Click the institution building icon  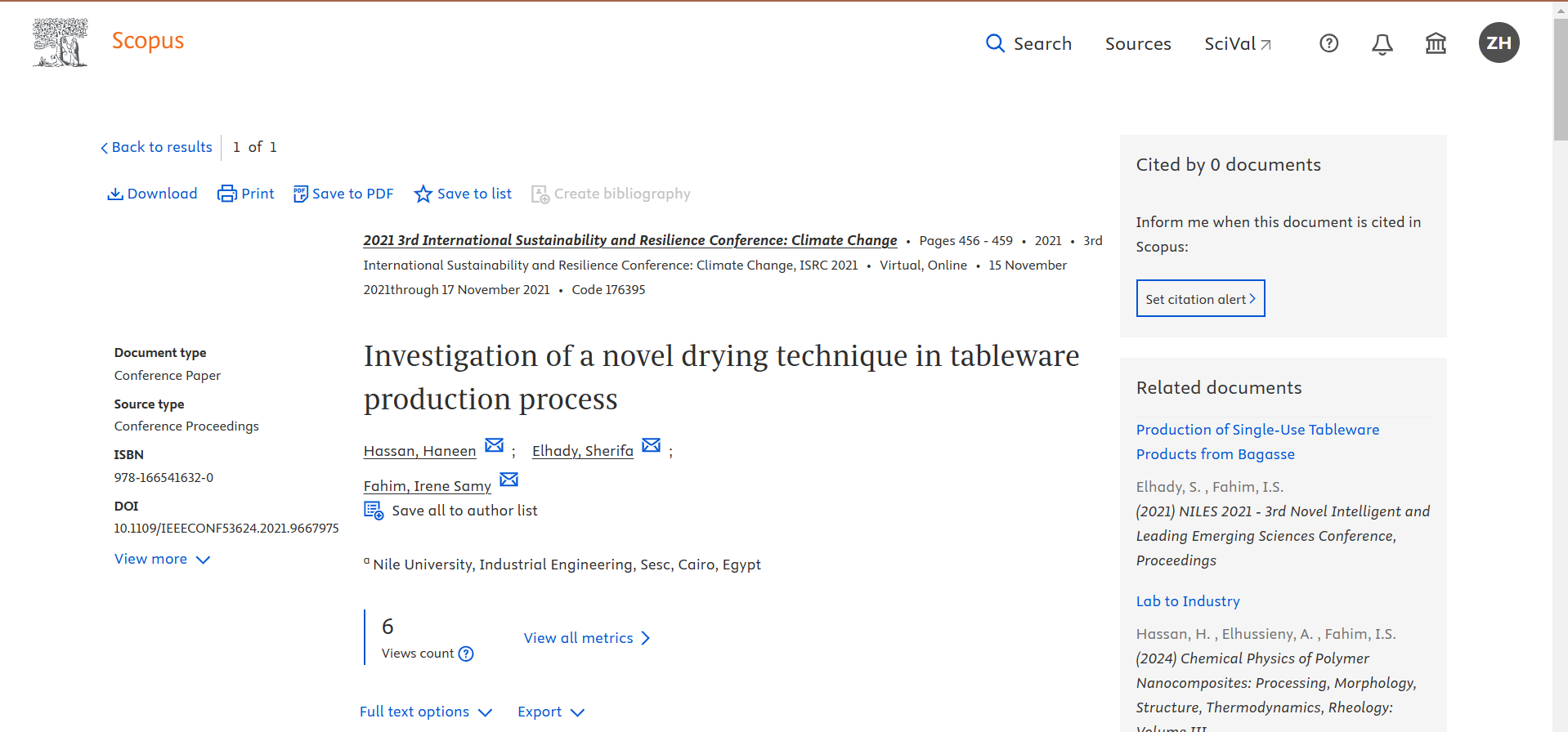tap(1436, 43)
